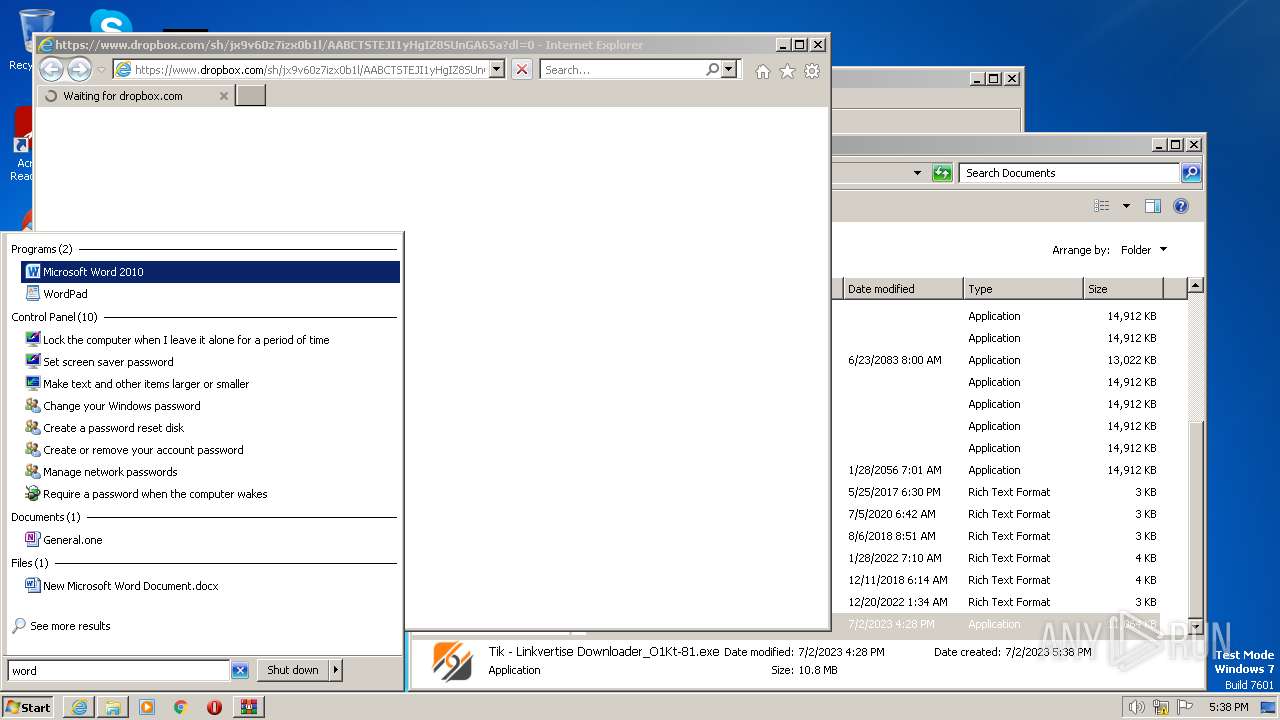
Task: Open a new tab in Internet Explorer
Action: (250, 96)
